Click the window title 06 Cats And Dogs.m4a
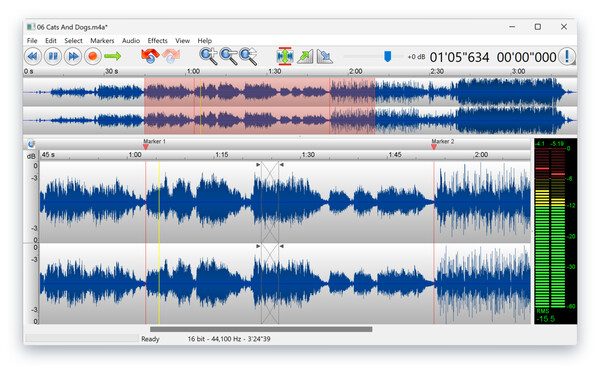The width and height of the screenshot is (600, 375). 72,27
